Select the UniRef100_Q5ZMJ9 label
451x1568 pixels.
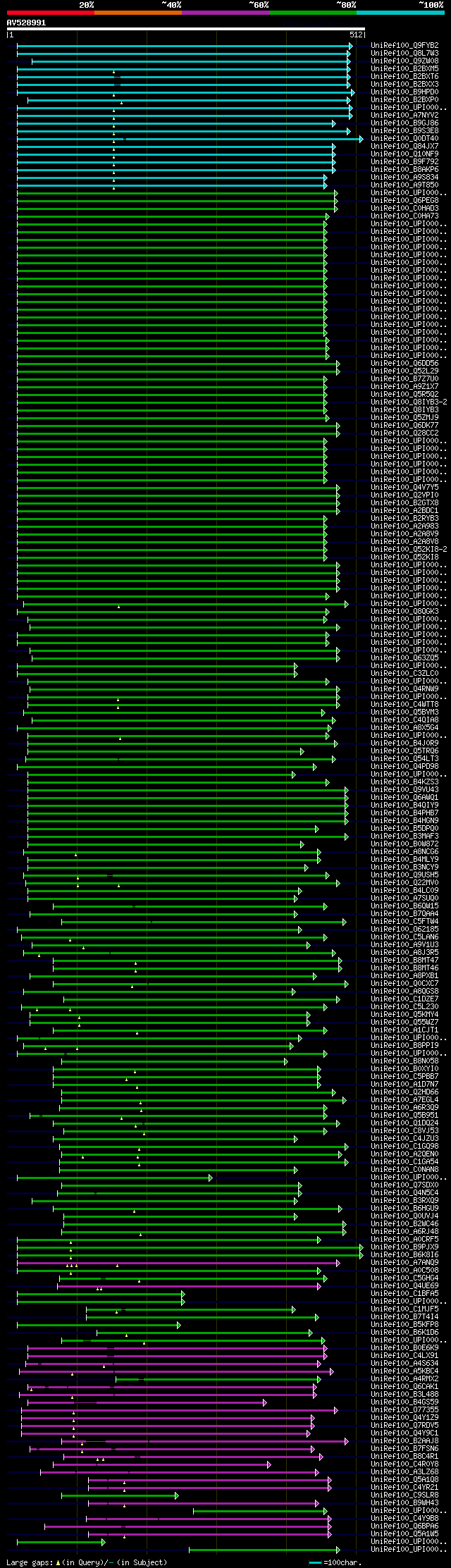[x=404, y=418]
